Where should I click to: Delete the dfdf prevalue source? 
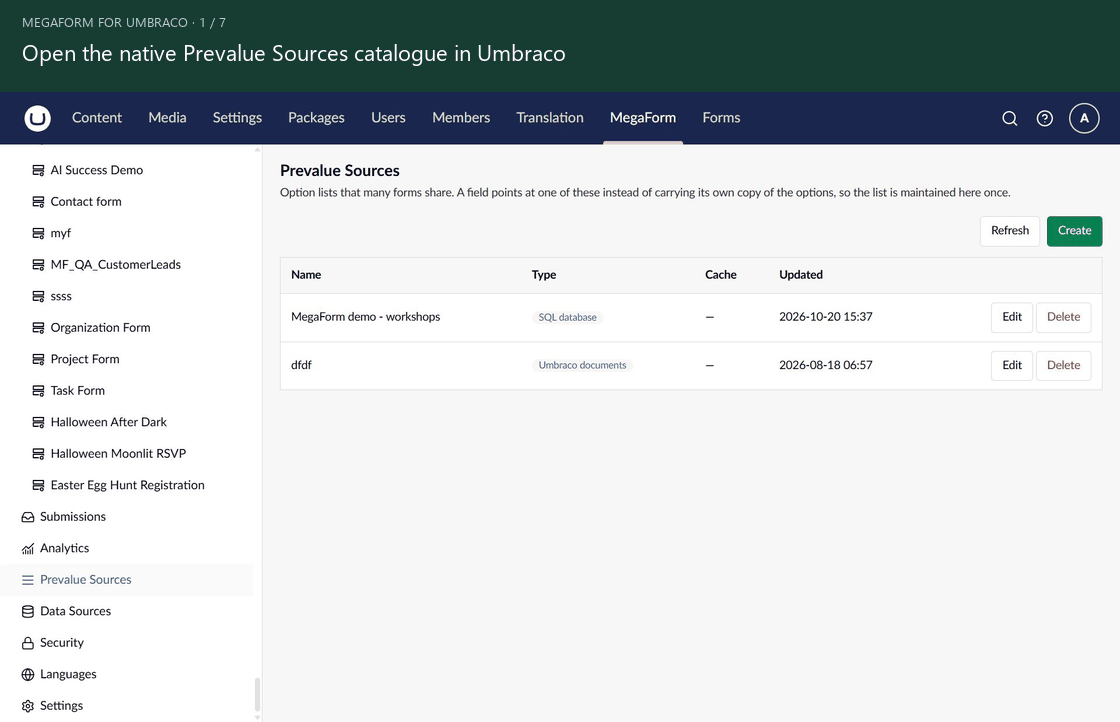click(x=1063, y=365)
